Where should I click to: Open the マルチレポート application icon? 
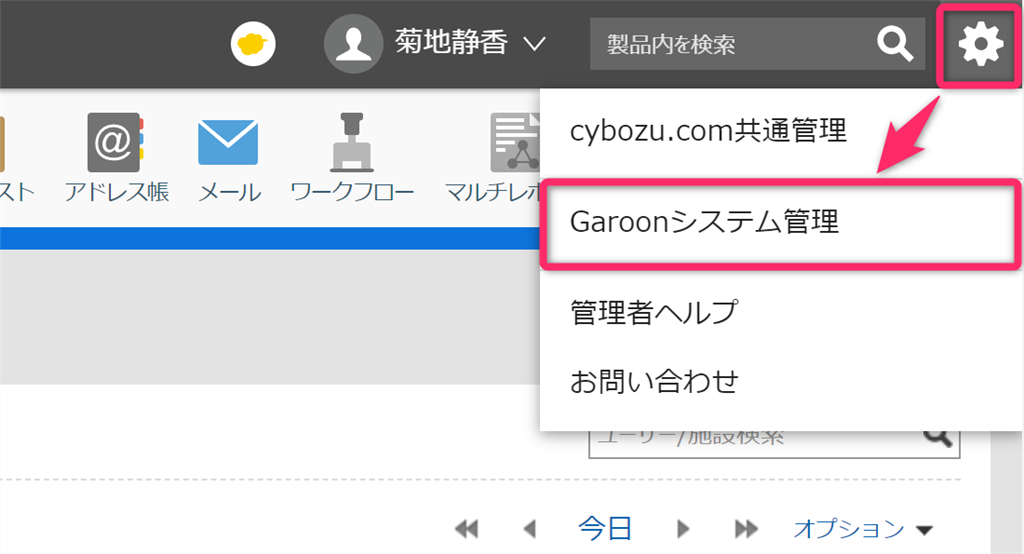coord(515,142)
